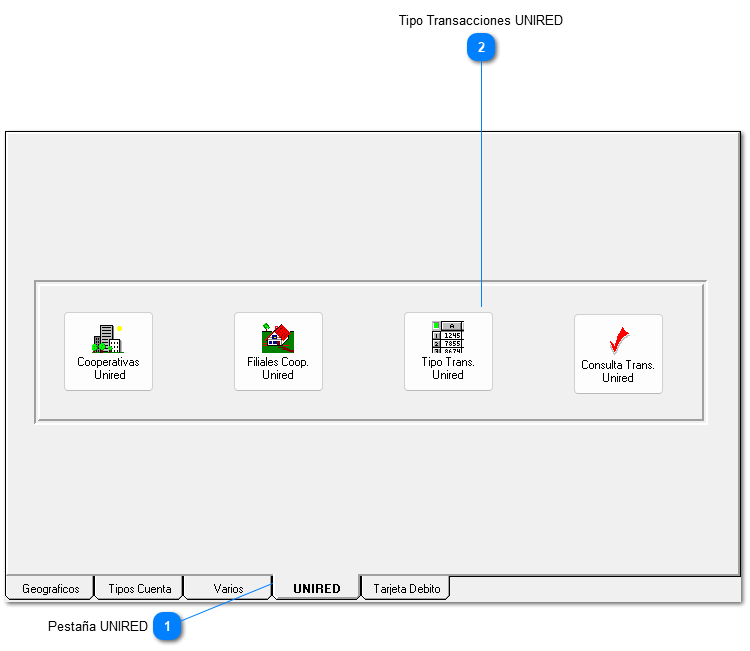Open Filiales Coop. Unired via its text label
Screen dimensions: 750x651
point(278,369)
